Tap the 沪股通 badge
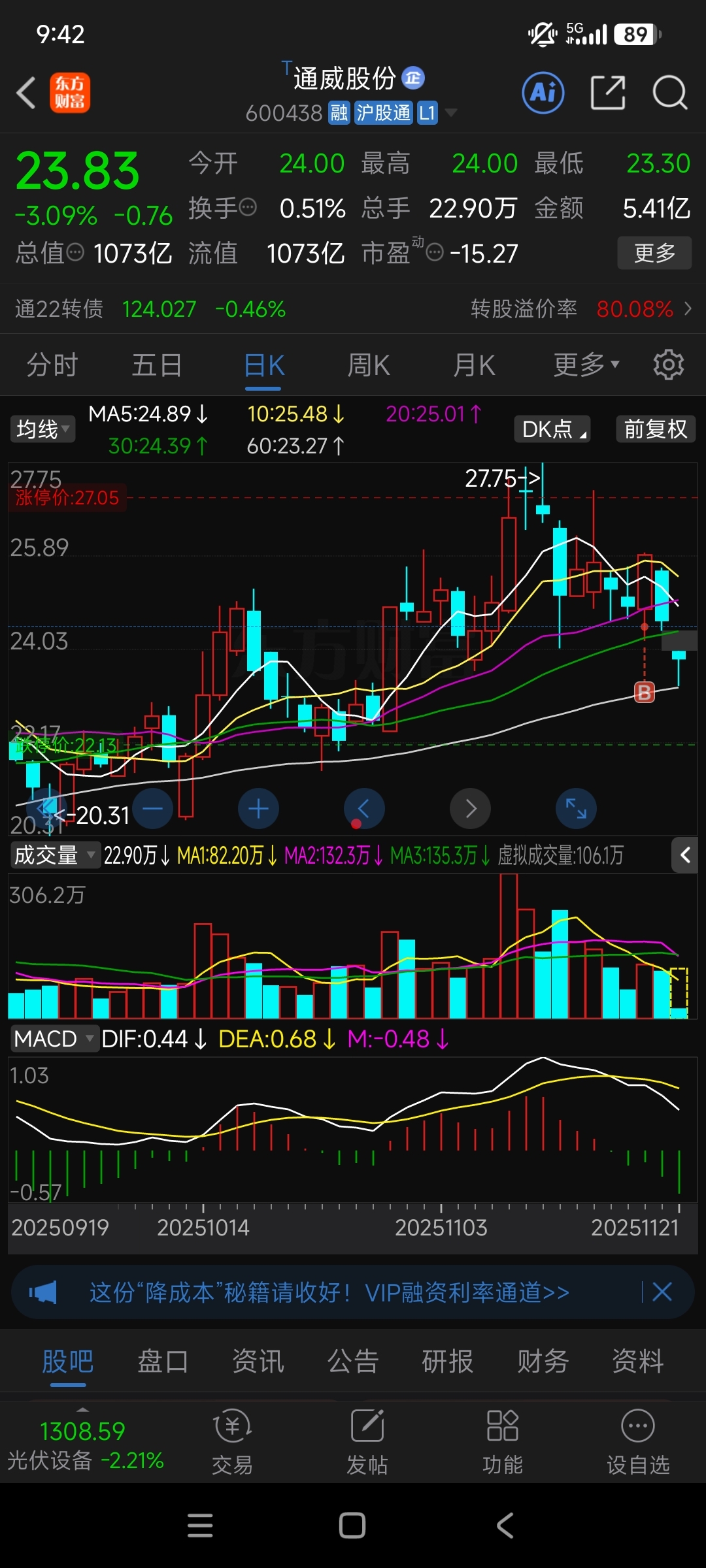 coord(383,113)
